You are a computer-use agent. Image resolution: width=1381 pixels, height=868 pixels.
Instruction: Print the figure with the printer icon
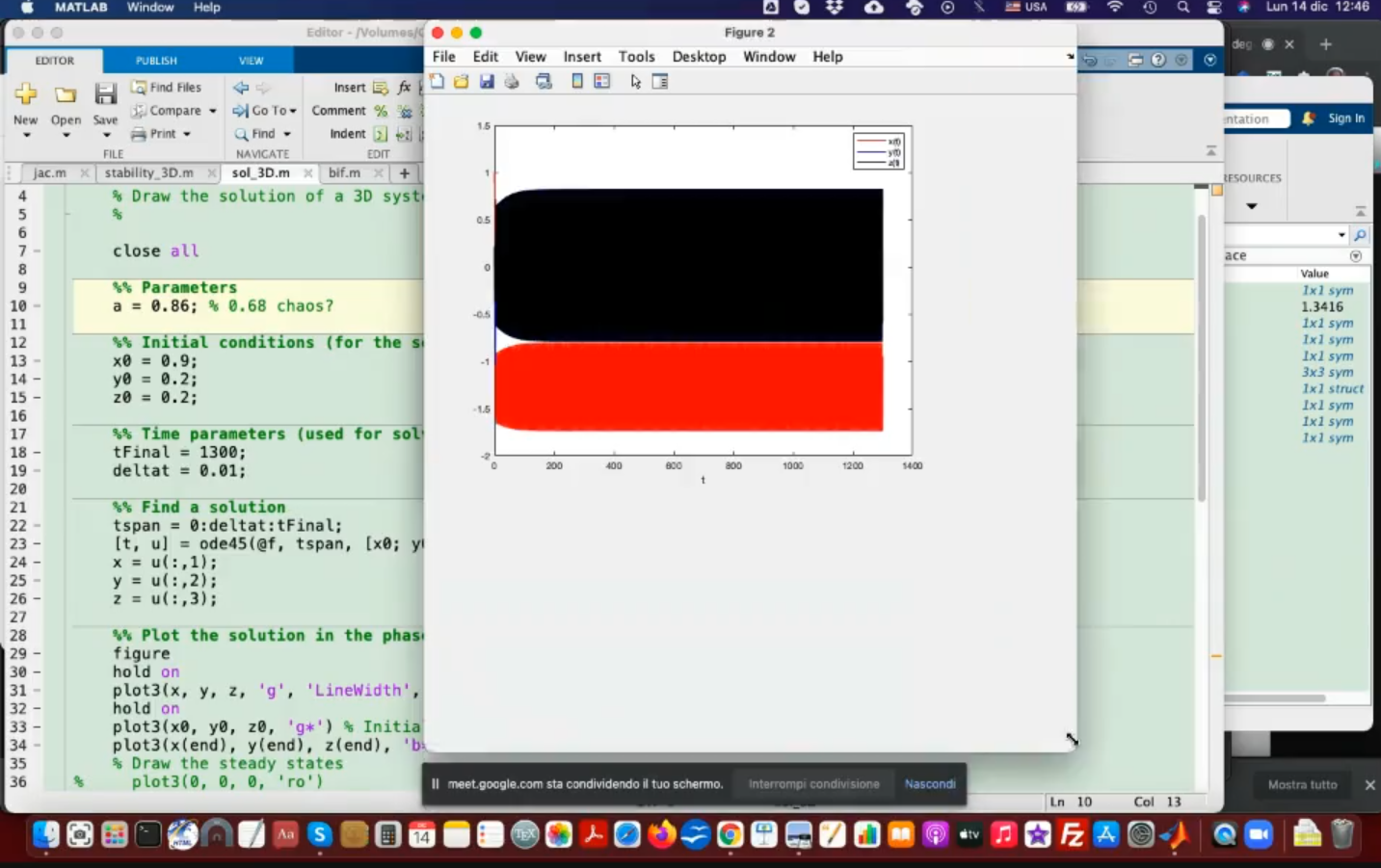(512, 82)
